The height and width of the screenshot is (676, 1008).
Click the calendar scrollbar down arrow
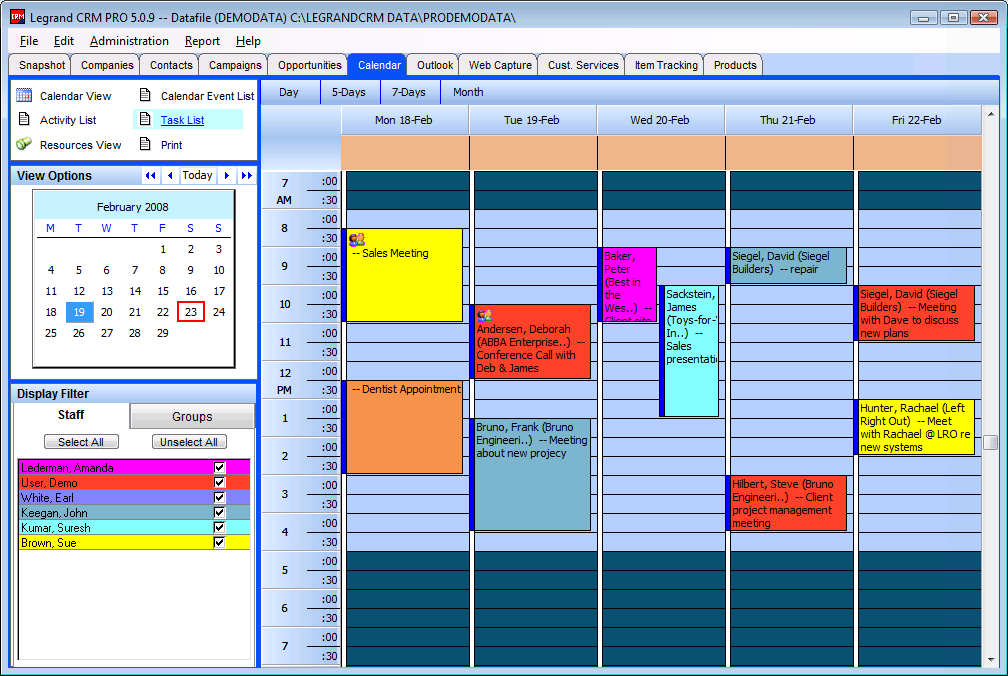click(990, 659)
